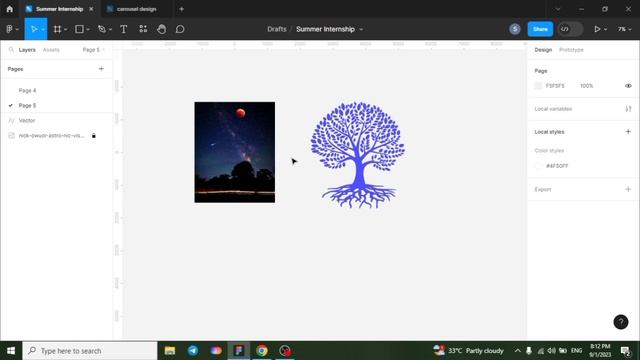Add an export setting with plus
The width and height of the screenshot is (640, 360).
coord(628,189)
